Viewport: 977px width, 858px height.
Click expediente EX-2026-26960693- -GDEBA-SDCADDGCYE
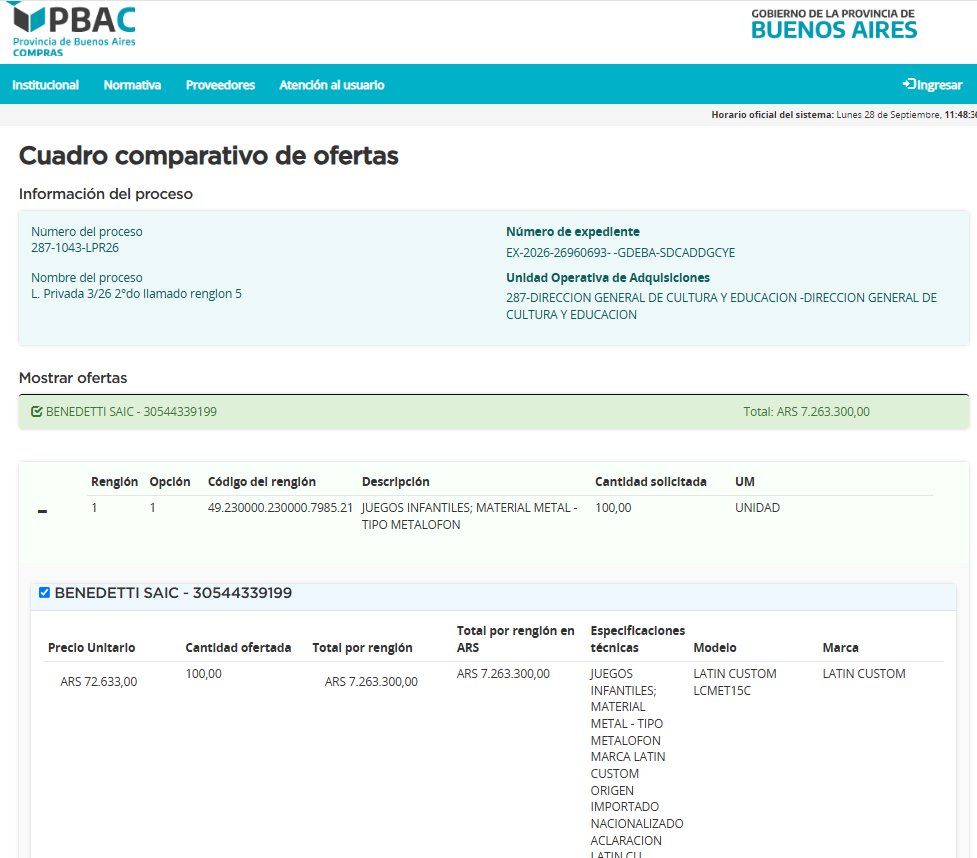(621, 253)
